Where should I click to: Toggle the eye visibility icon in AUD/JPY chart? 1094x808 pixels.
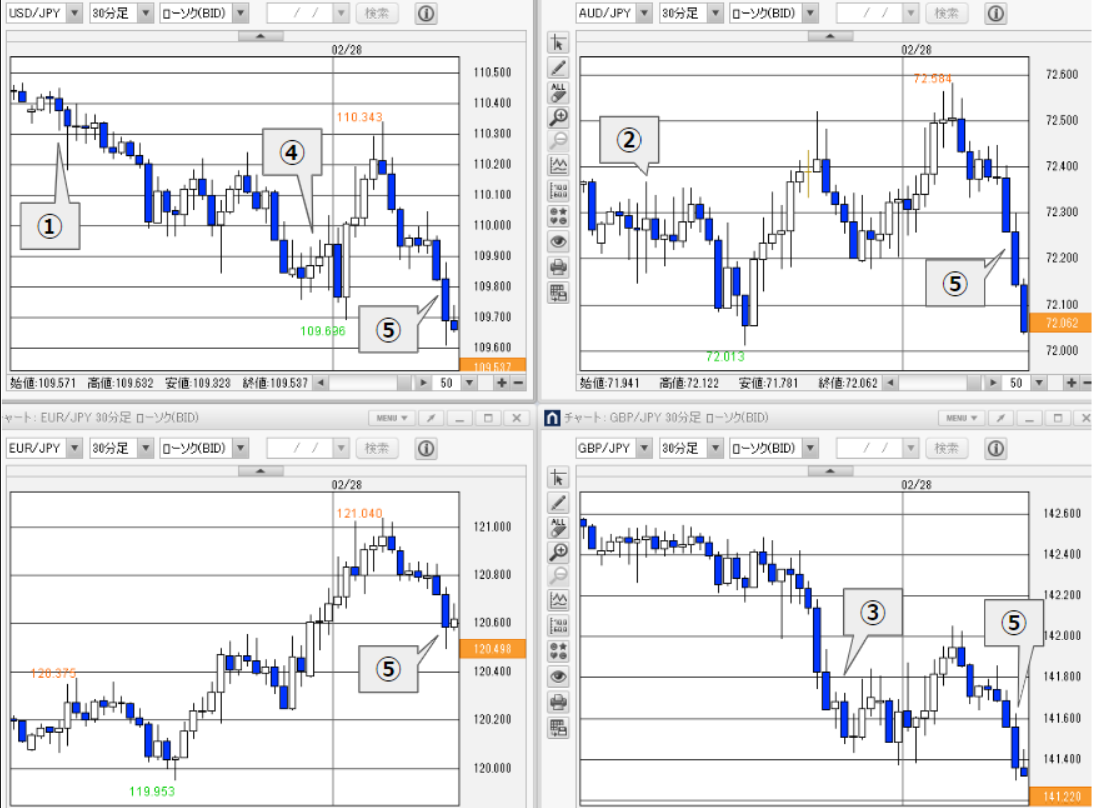[558, 241]
